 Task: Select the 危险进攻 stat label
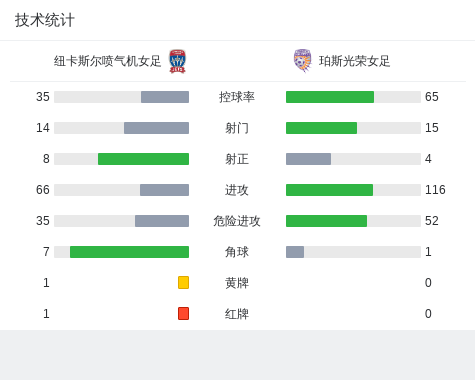[x=237, y=221]
